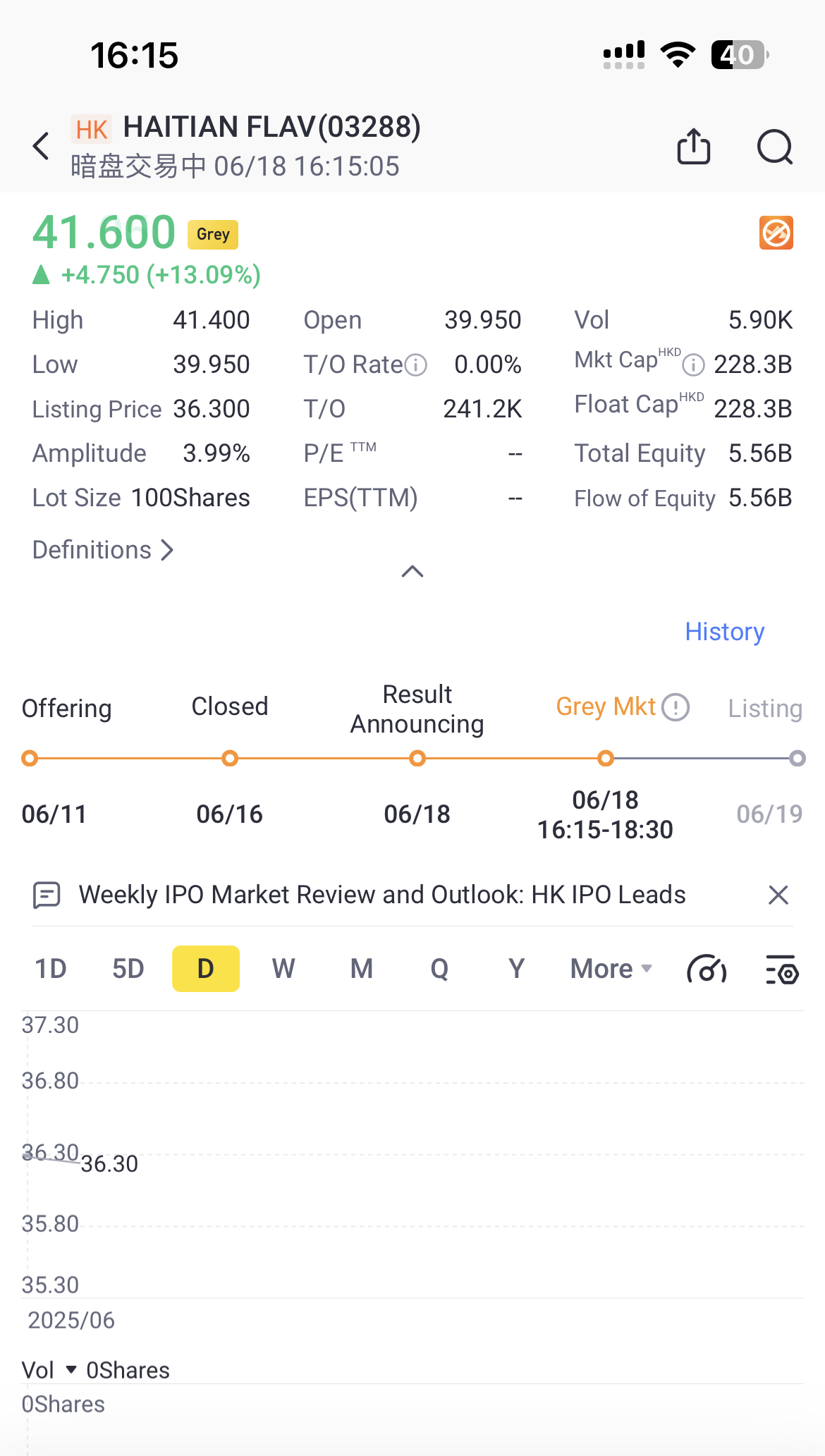Open the IPO History link
This screenshot has height=1456, width=825.
724,632
